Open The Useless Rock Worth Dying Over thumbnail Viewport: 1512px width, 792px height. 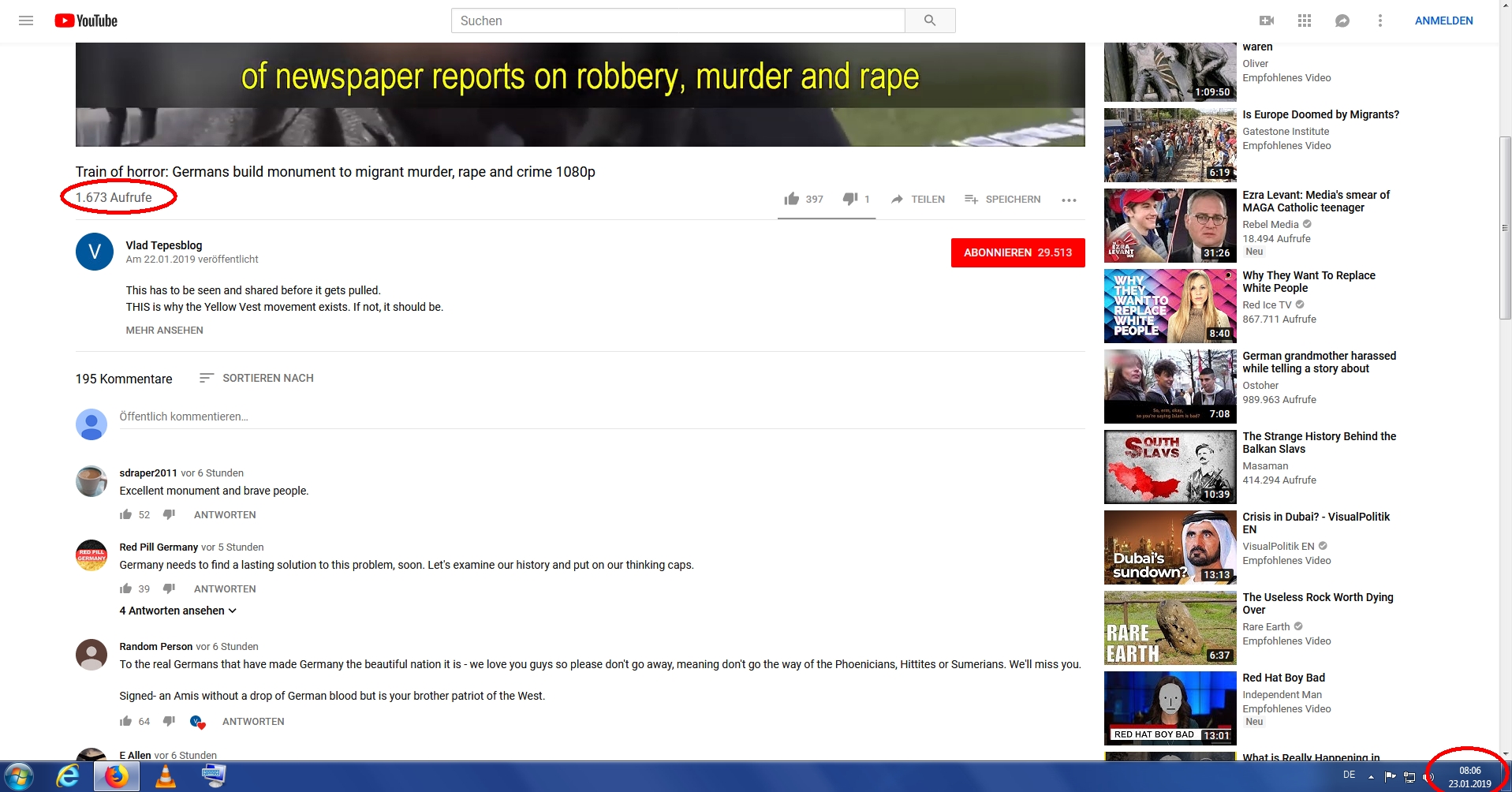point(1170,628)
